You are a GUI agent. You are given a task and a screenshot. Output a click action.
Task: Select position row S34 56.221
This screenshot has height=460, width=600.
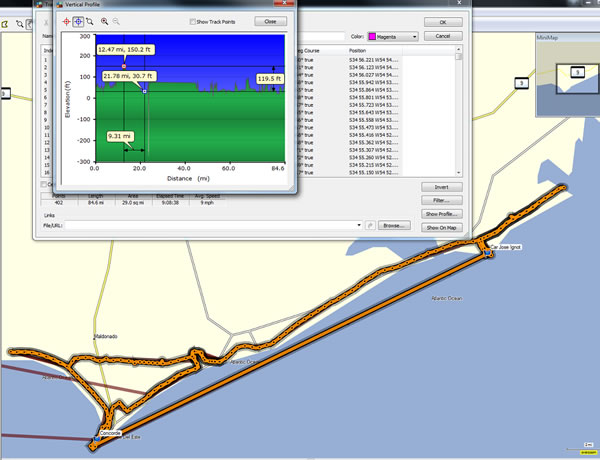373,60
